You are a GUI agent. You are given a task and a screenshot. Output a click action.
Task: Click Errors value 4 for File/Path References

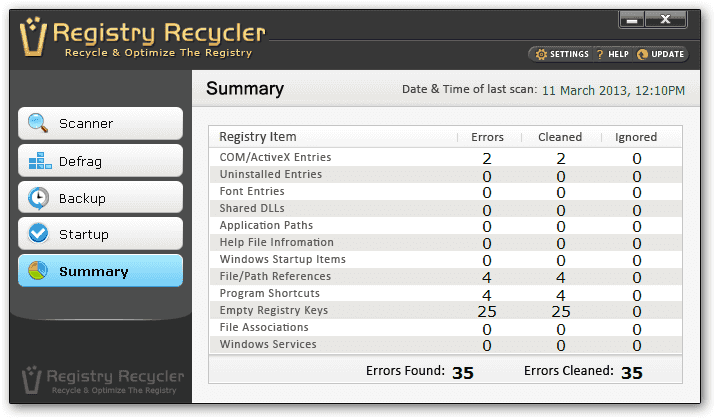(x=487, y=277)
